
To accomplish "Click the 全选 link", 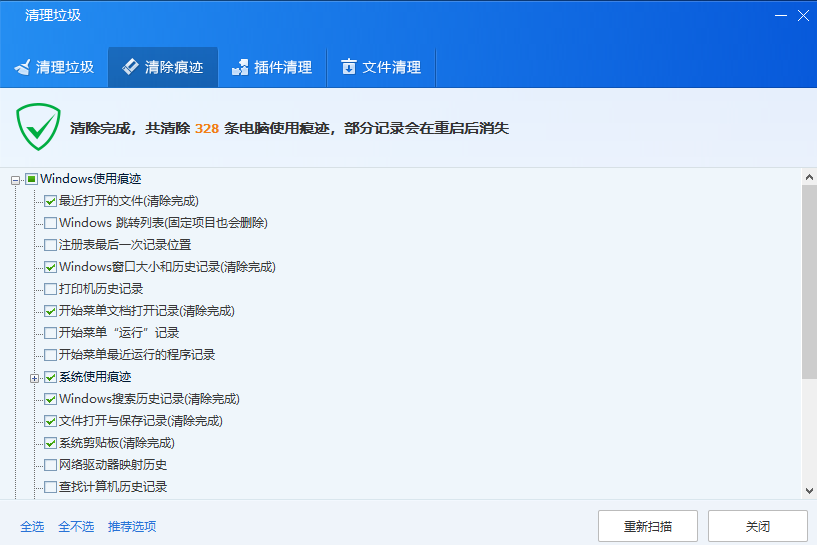I will click(x=32, y=526).
